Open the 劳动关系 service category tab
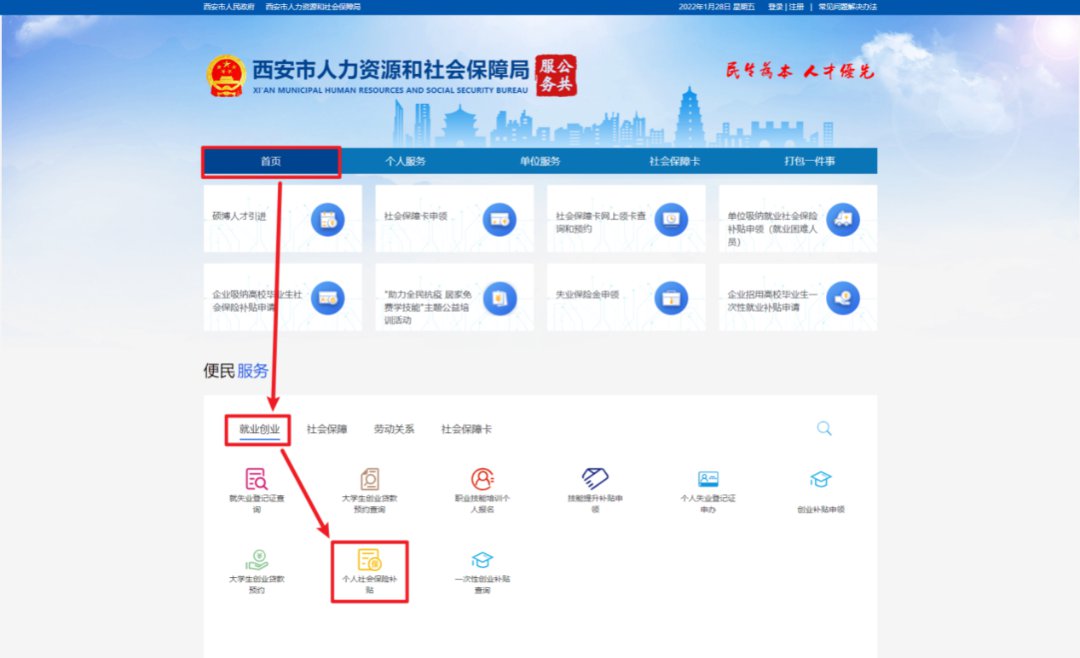This screenshot has height=658, width=1080. click(x=394, y=429)
